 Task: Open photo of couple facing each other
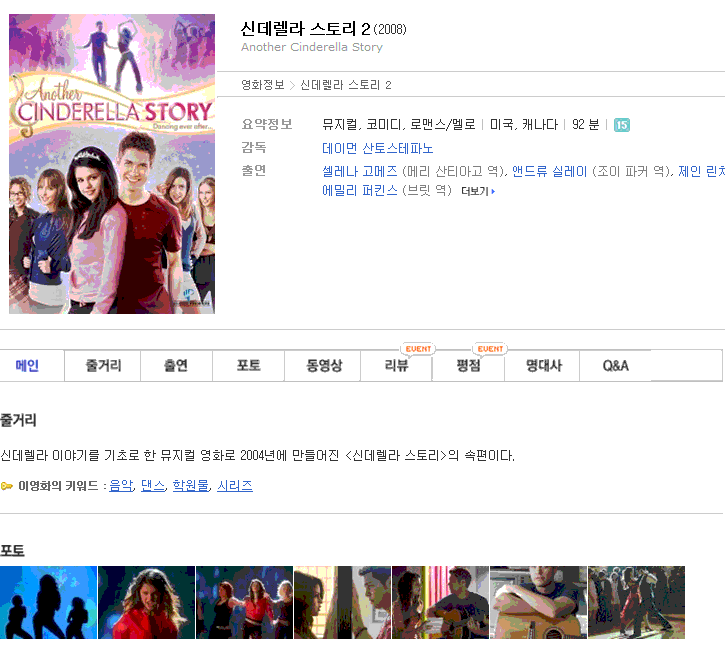343,602
